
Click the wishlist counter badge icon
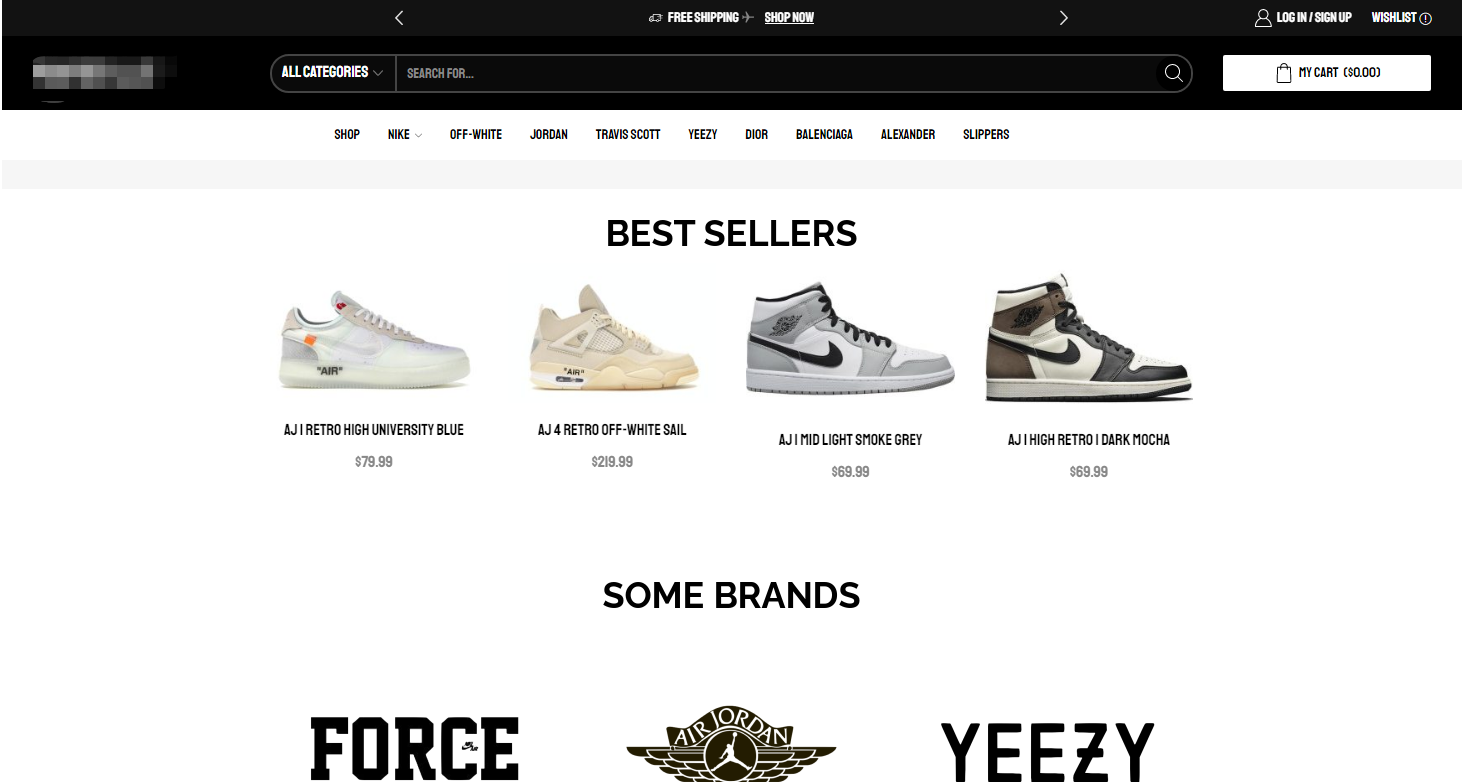[1426, 18]
